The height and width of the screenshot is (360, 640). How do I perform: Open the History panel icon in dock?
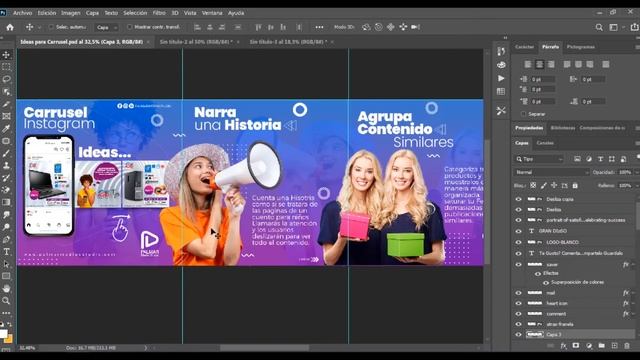pyautogui.click(x=501, y=51)
